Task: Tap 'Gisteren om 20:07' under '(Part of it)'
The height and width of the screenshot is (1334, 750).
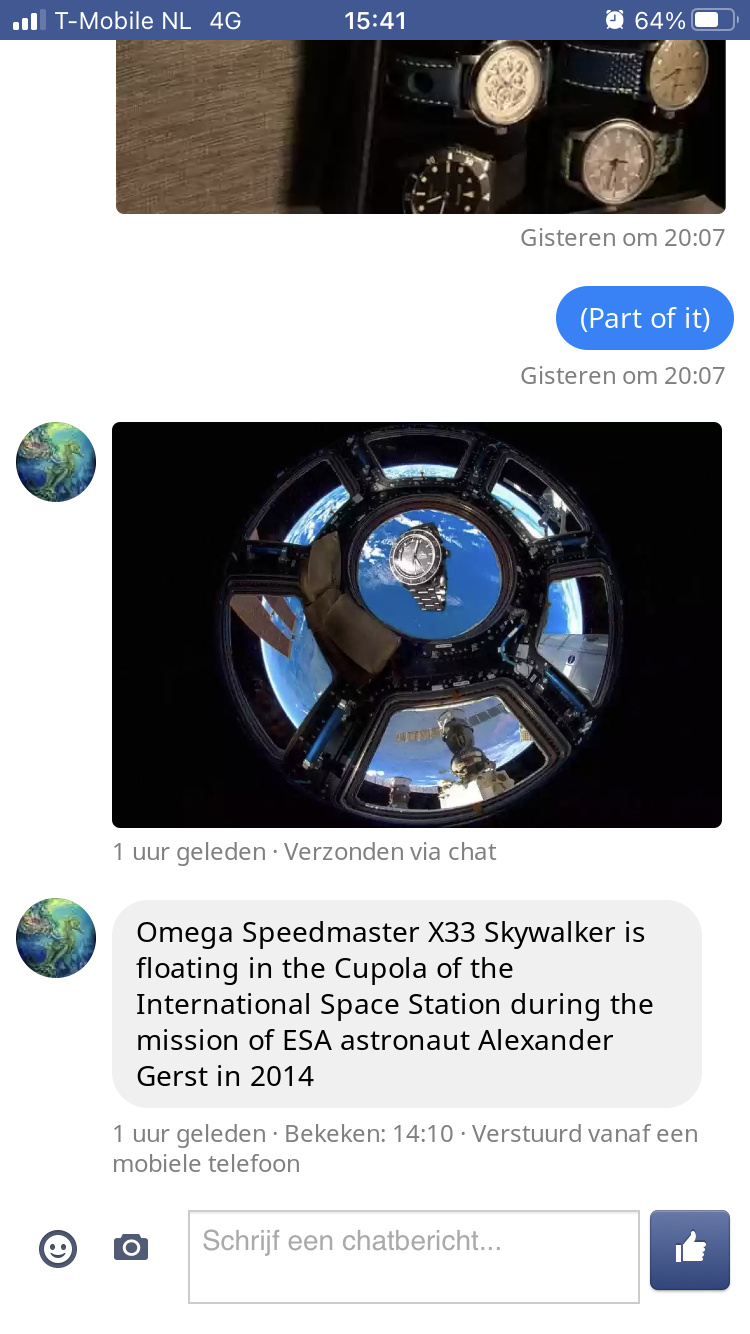Action: [622, 376]
